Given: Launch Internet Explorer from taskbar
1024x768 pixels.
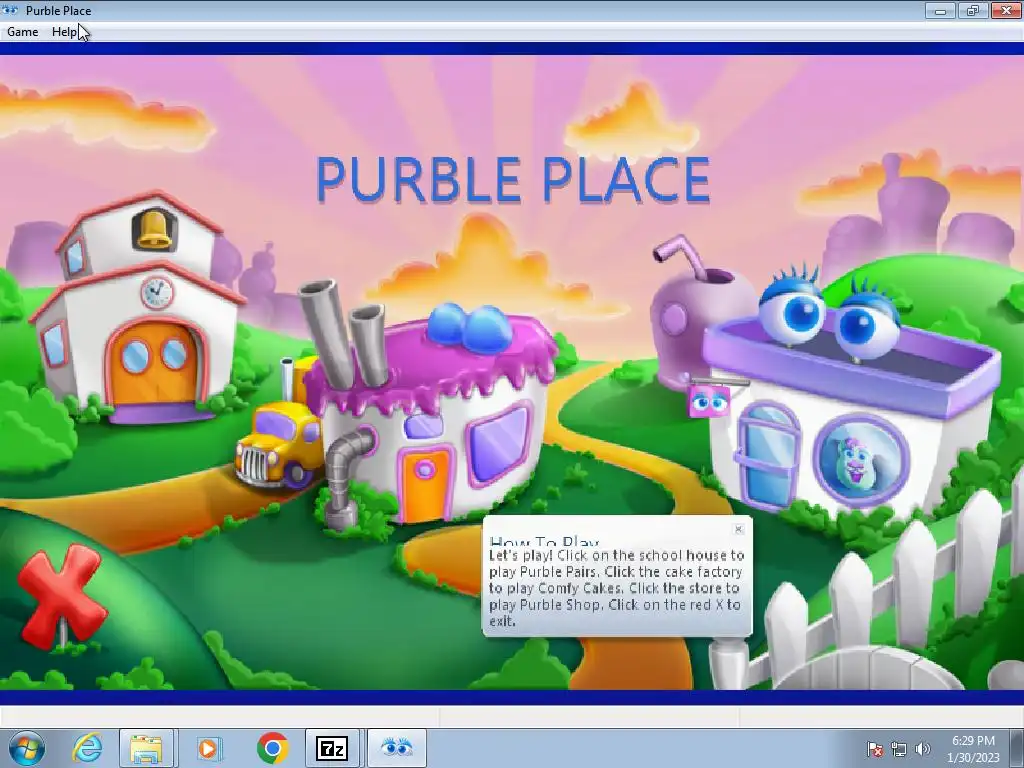Looking at the screenshot, I should coord(88,748).
